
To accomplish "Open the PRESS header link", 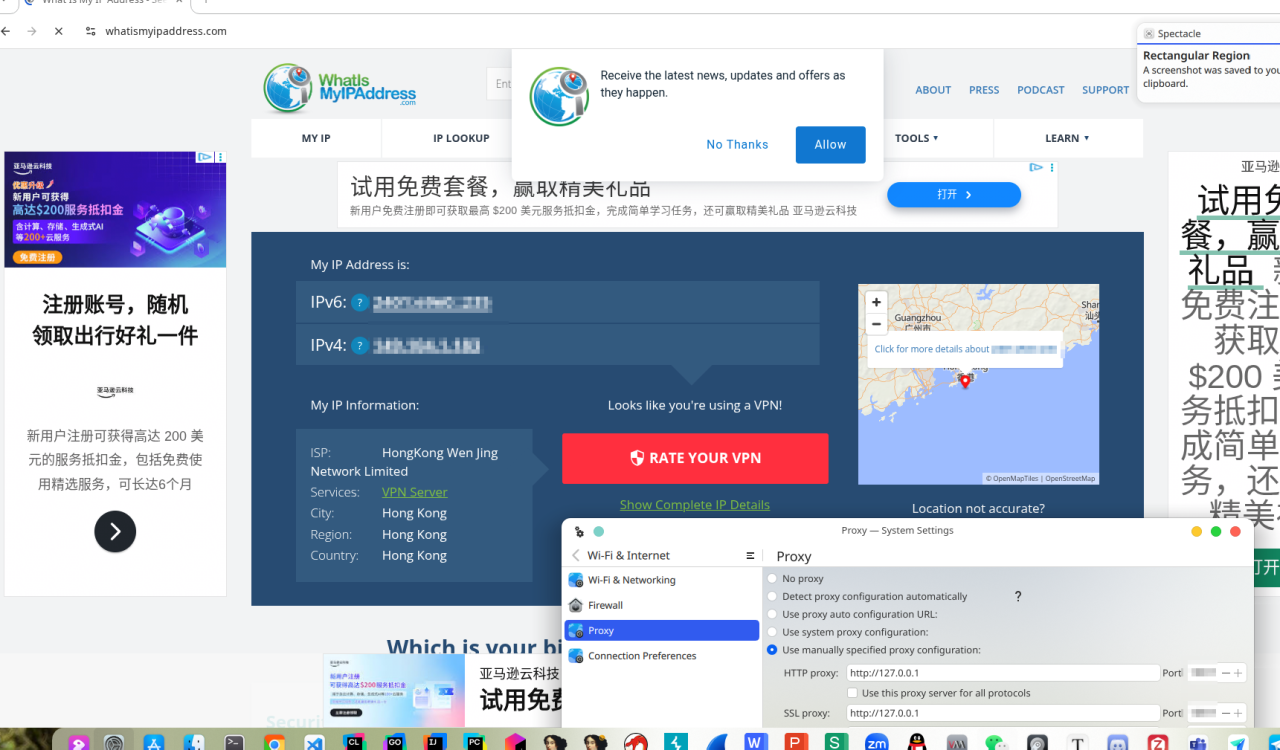I will click(984, 90).
